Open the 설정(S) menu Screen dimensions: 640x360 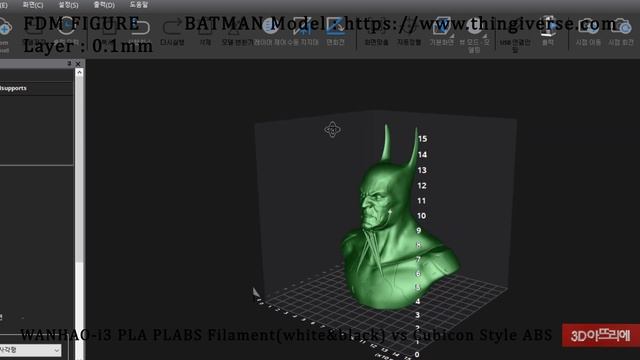click(68, 5)
